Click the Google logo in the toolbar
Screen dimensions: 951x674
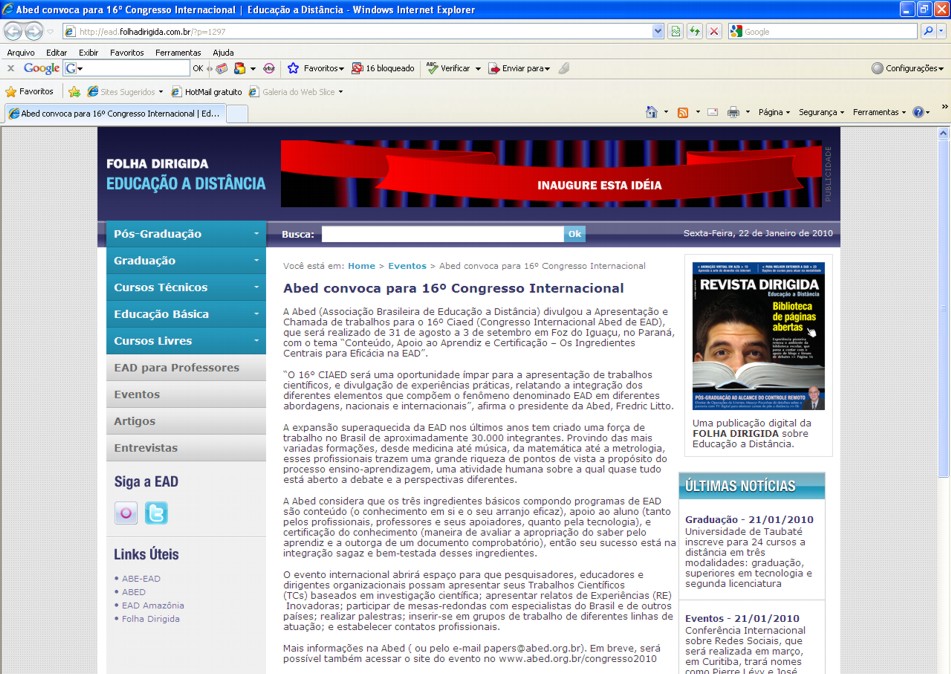41,69
